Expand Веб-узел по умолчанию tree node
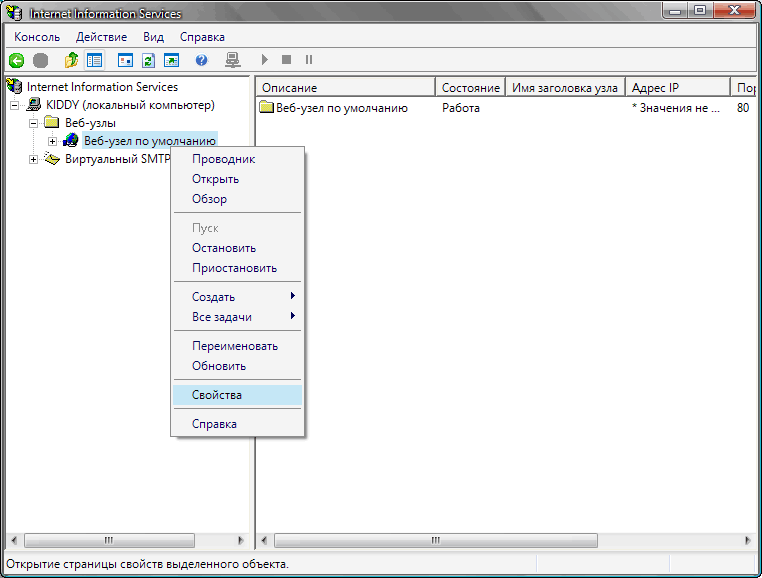762x578 pixels. (52, 141)
